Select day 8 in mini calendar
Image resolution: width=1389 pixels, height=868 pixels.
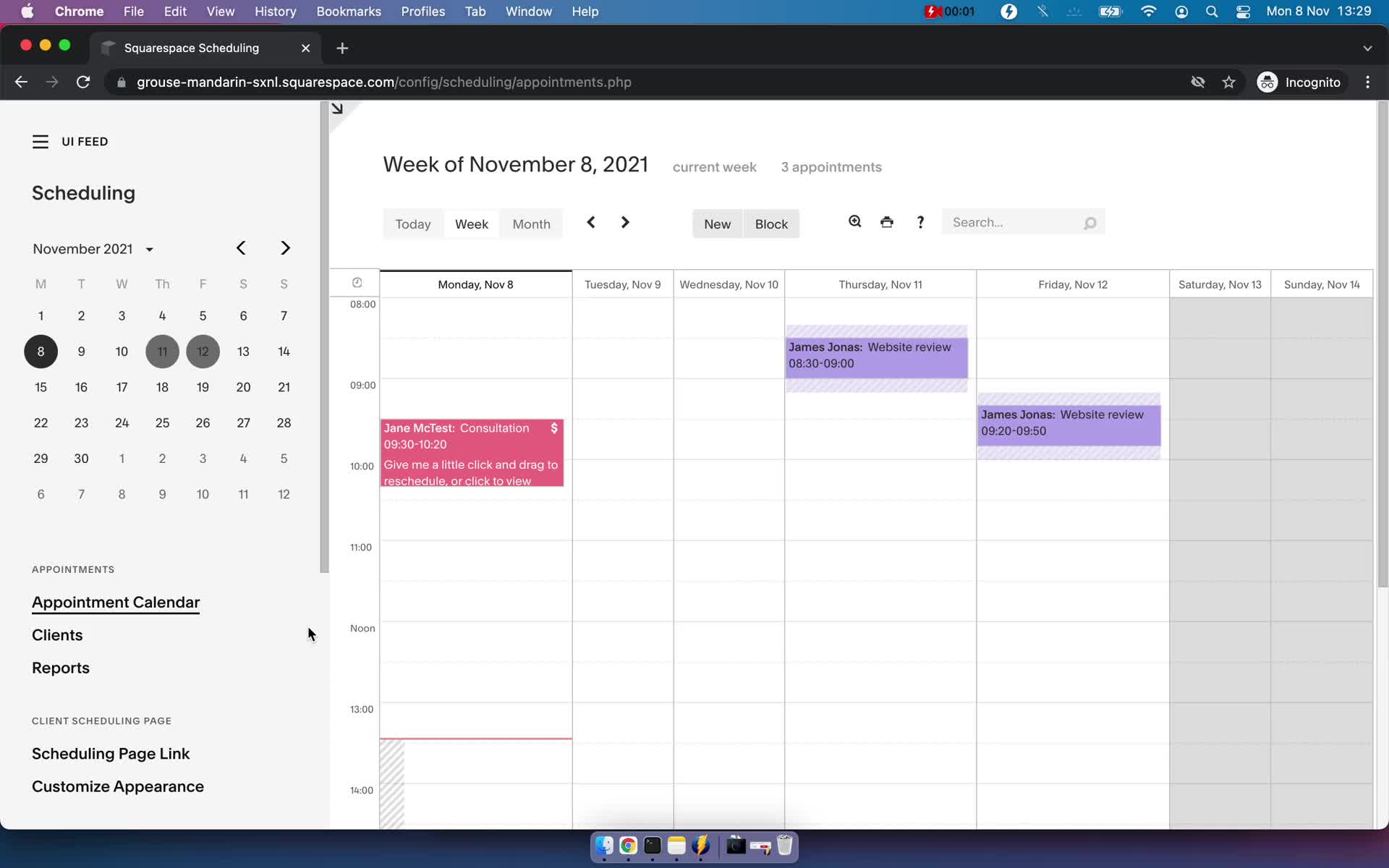point(41,352)
